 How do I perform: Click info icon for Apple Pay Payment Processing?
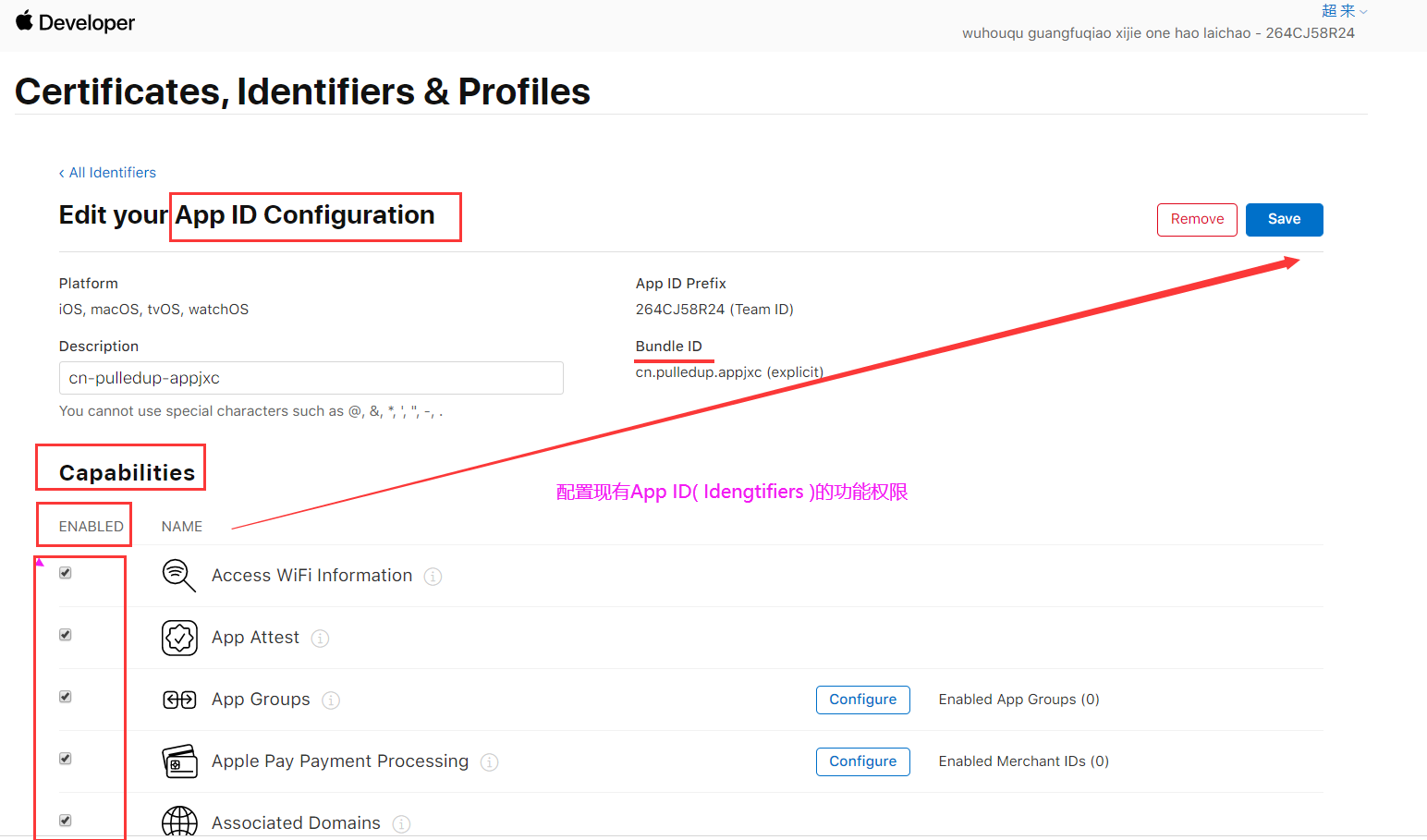[490, 762]
